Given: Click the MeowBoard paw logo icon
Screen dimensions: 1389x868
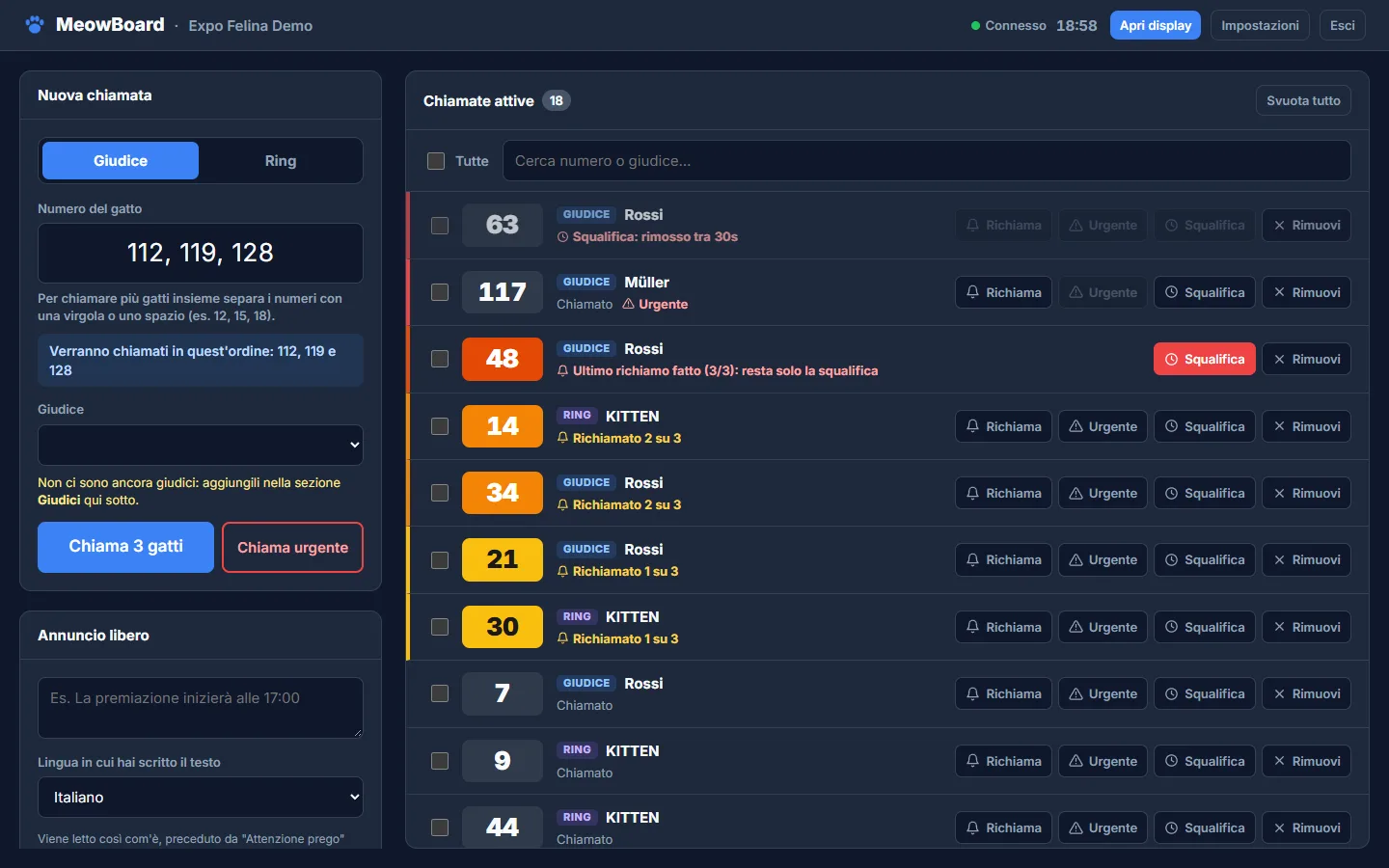Looking at the screenshot, I should (x=35, y=25).
